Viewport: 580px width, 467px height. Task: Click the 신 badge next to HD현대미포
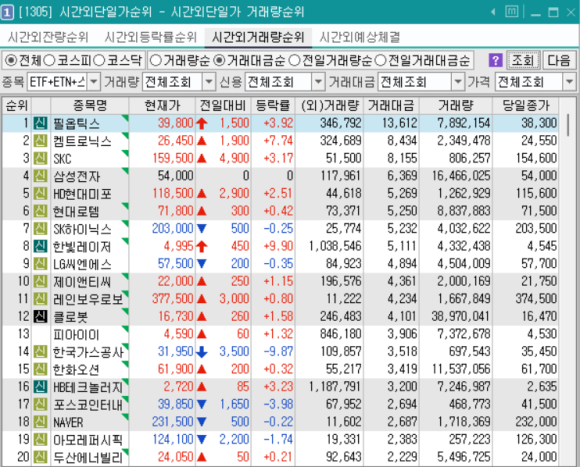[x=40, y=193]
